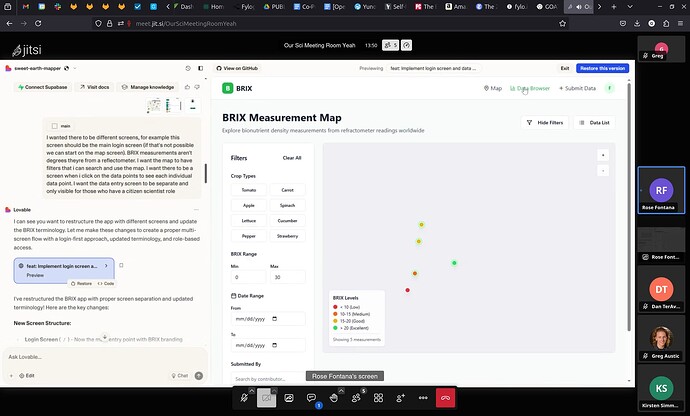Viewport: 690px width, 416px height.
Task: Open the From date picker field
Action: [x=268, y=319]
